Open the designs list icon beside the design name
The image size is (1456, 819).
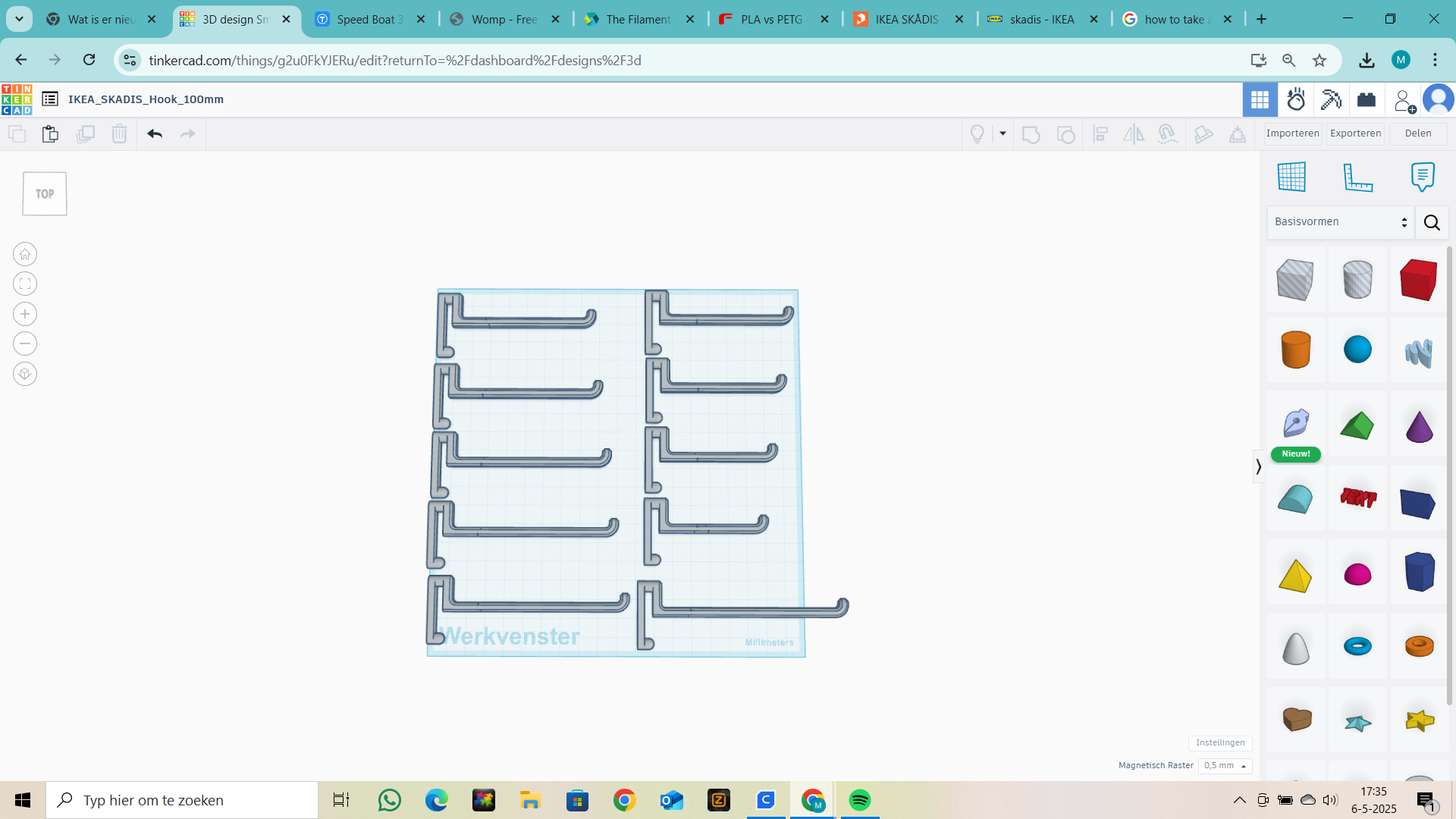tap(50, 99)
